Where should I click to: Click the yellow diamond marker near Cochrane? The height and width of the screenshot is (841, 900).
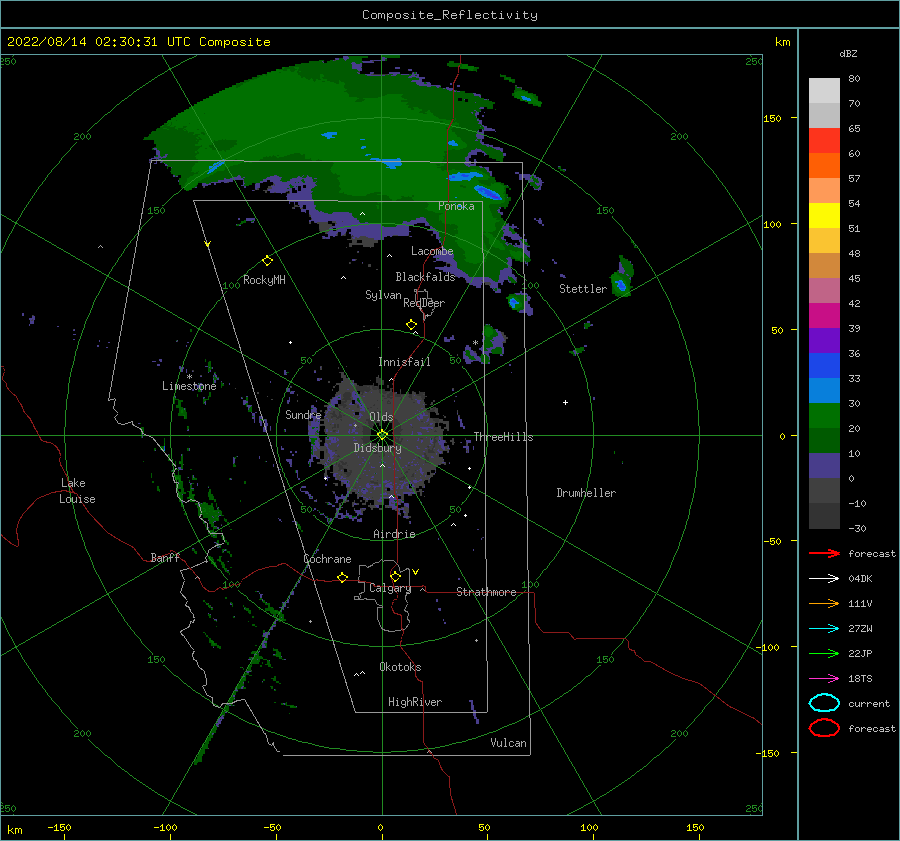click(x=343, y=577)
